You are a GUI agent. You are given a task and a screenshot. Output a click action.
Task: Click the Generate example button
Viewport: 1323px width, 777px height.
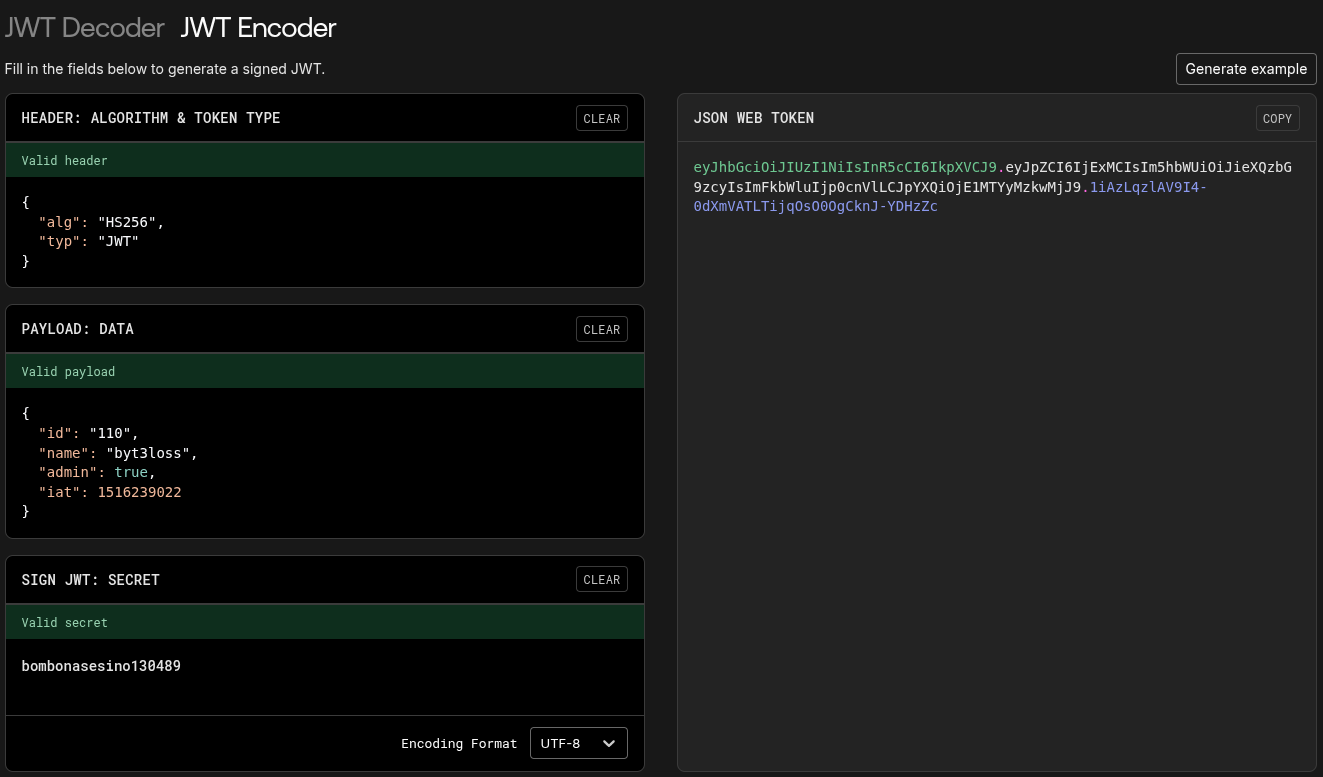pos(1245,69)
